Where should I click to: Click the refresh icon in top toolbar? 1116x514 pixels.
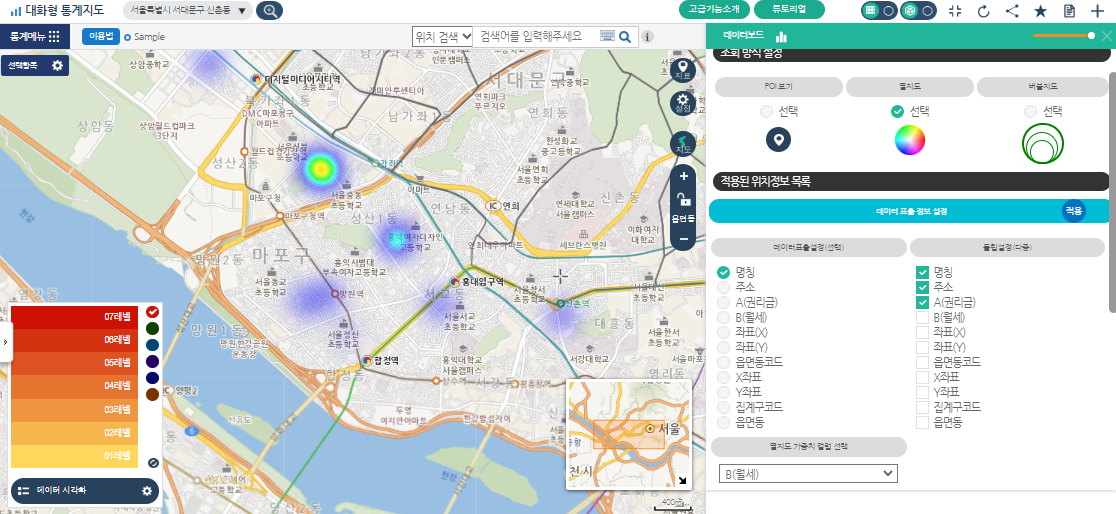(983, 11)
